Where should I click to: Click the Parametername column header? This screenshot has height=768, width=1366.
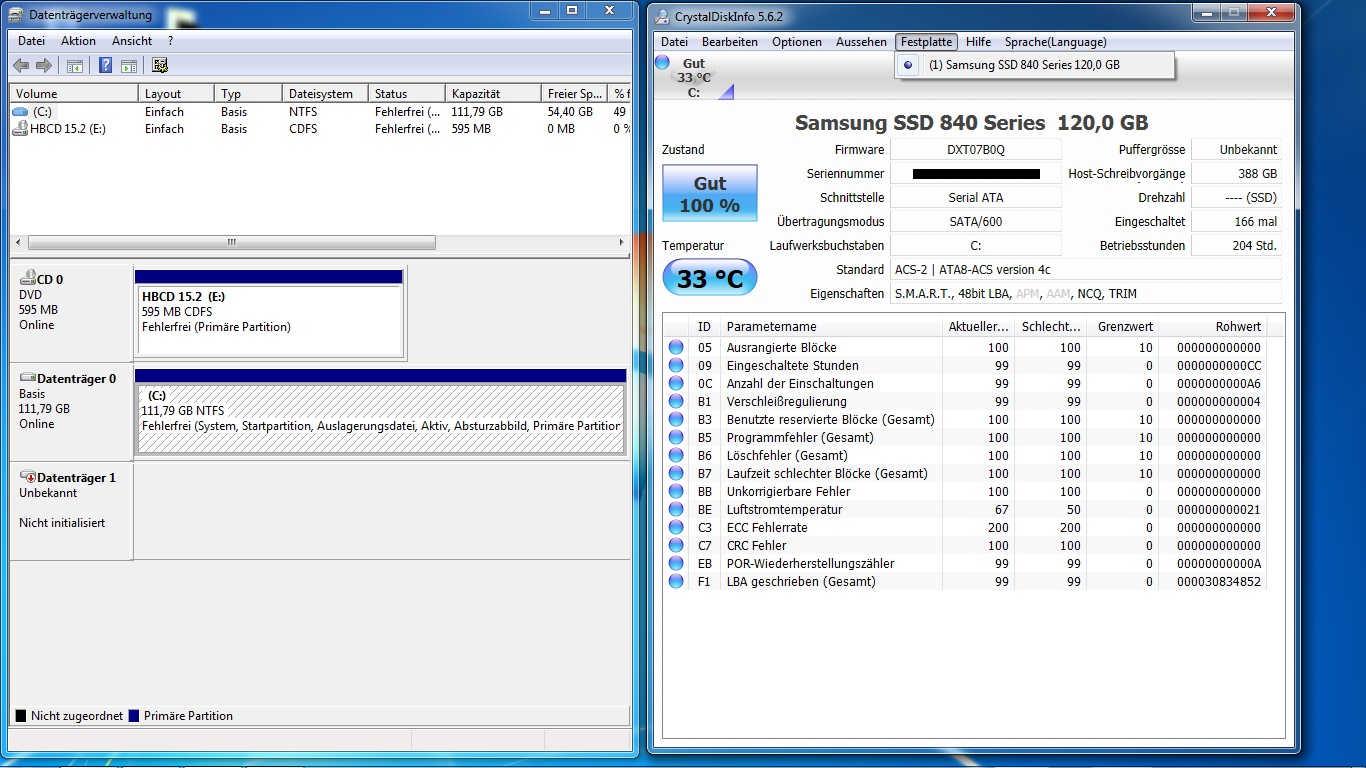[x=832, y=327]
